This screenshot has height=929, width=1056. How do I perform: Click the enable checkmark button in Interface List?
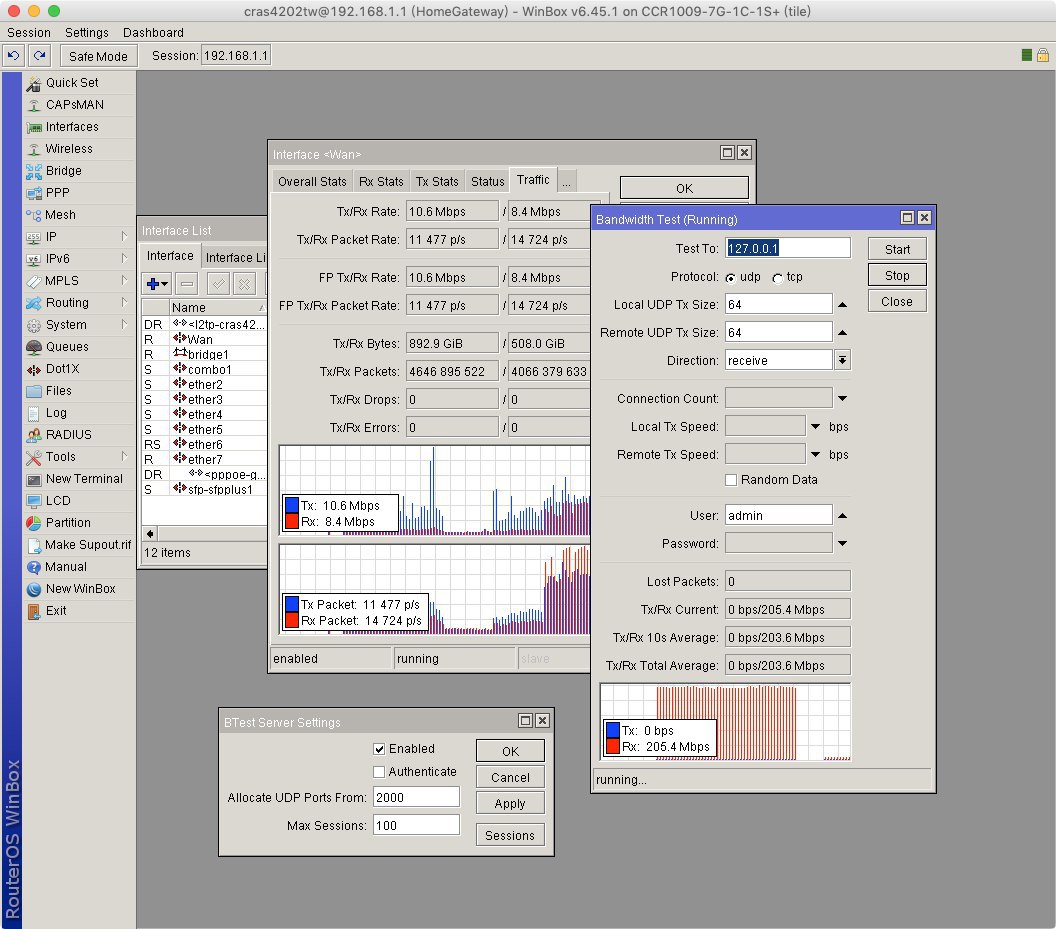[218, 284]
